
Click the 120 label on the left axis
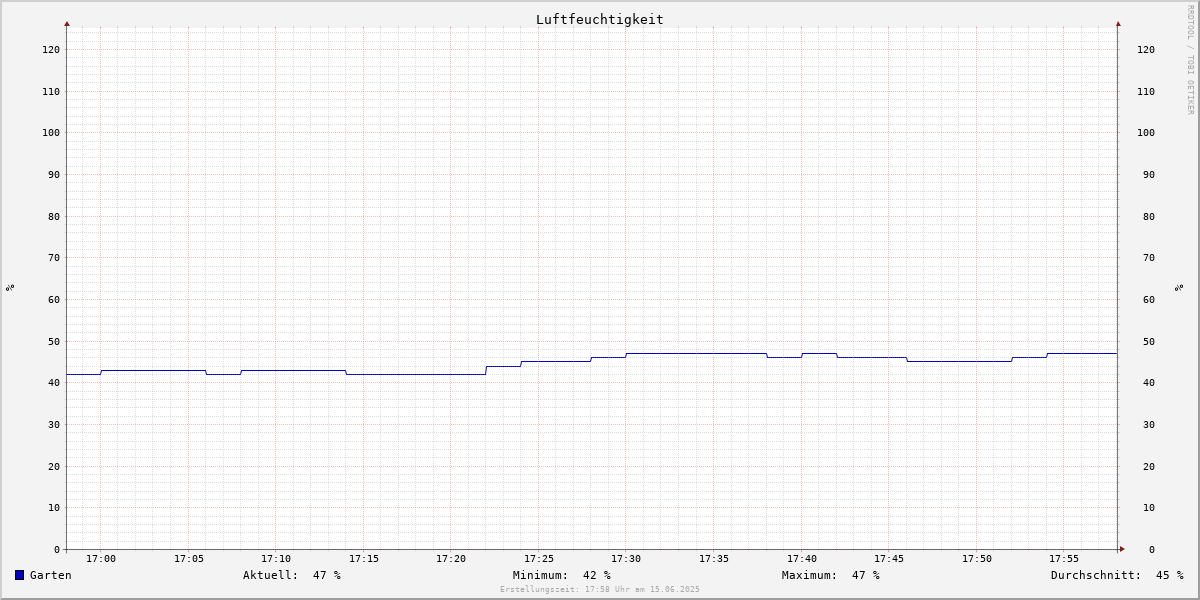51,49
